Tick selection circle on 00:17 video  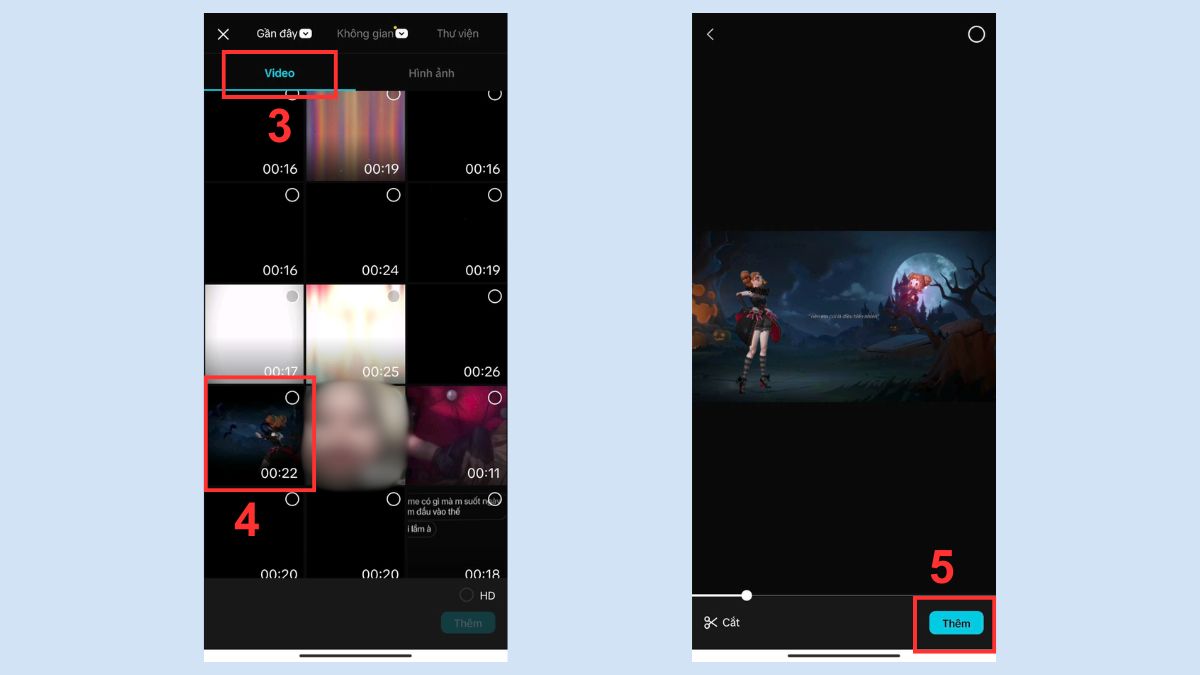tap(292, 296)
